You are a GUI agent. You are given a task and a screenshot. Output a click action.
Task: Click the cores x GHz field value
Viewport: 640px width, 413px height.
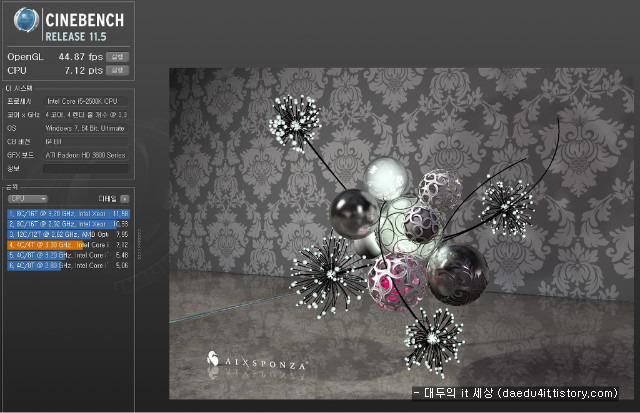[x=86, y=115]
